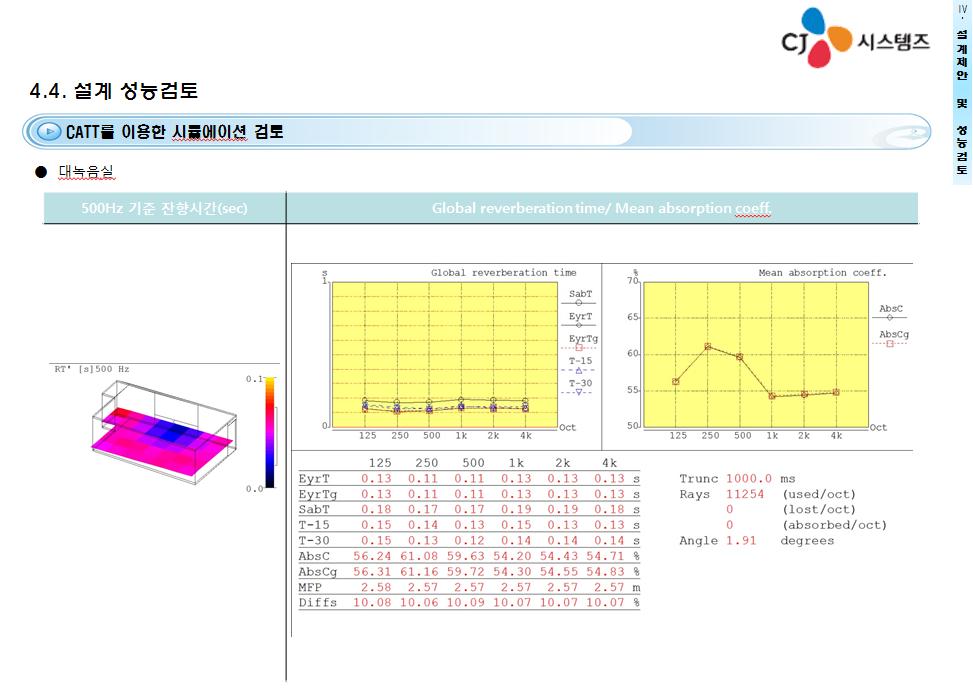Screen dimensions: 973x694
Task: Click the 4.4. 설계 성능검토 section title
Action: coord(114,91)
